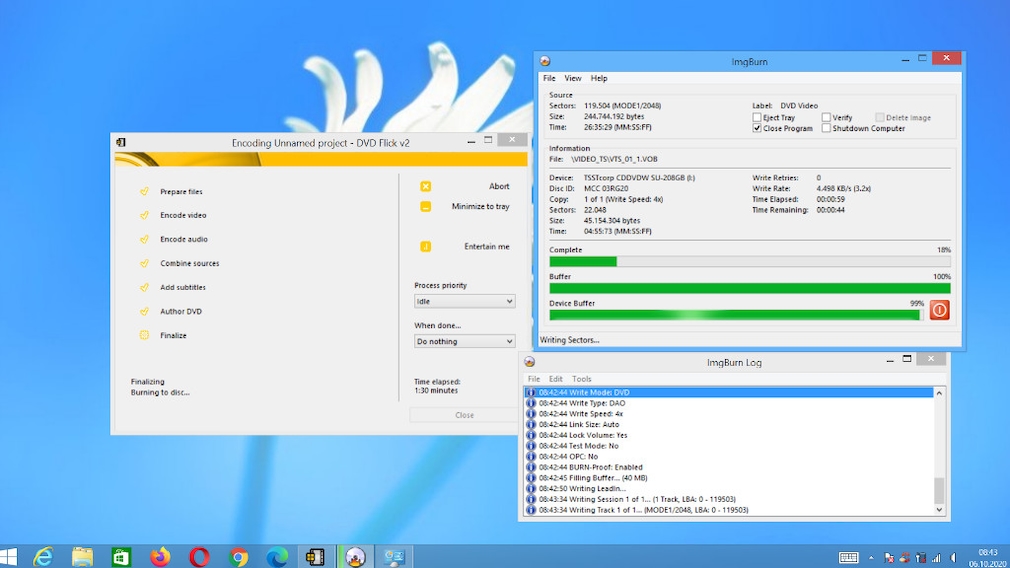Launch Internet Explorer from taskbar
The width and height of the screenshot is (1010, 568).
(43, 557)
